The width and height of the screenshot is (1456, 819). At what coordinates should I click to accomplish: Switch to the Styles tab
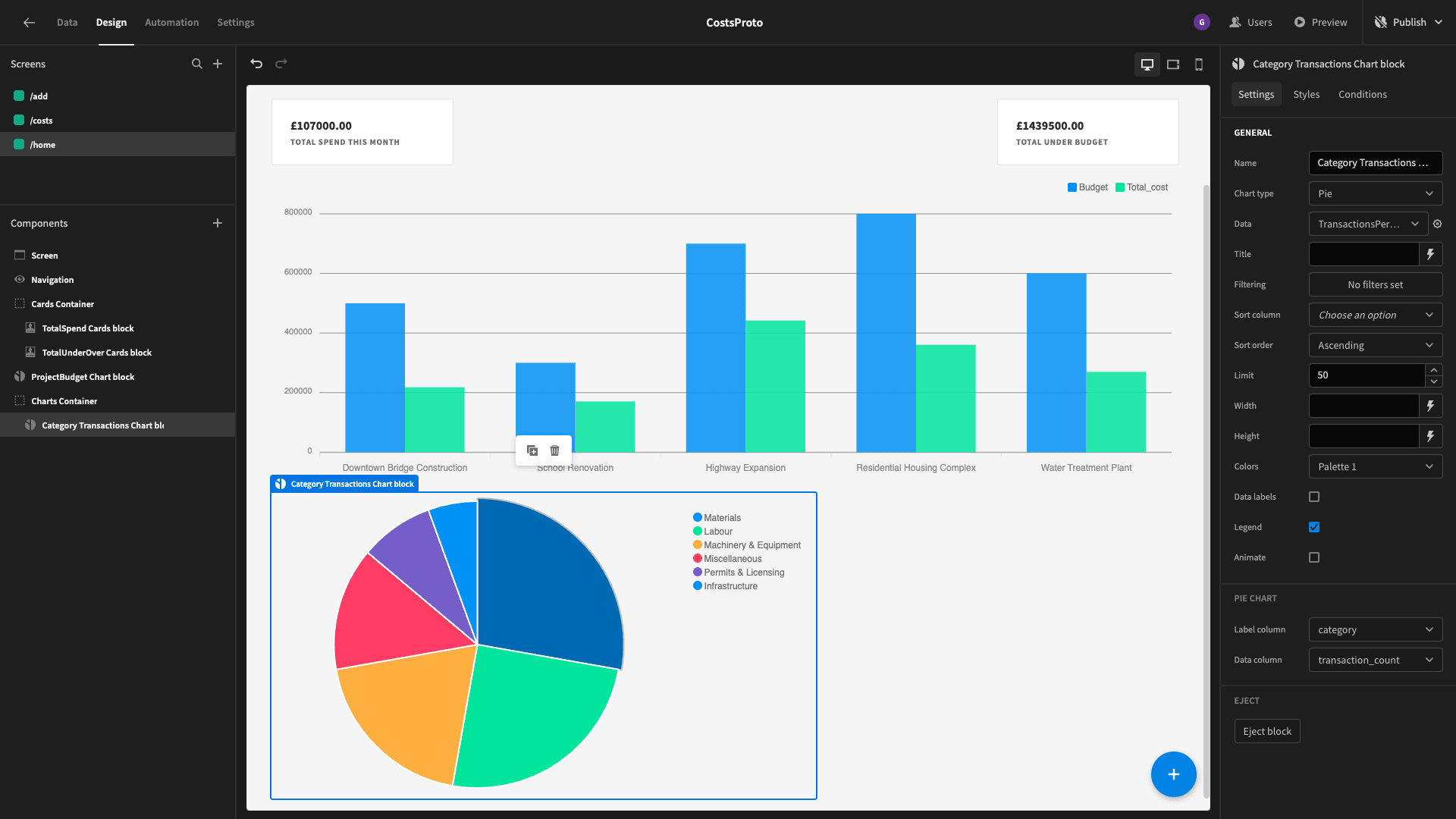[x=1306, y=94]
